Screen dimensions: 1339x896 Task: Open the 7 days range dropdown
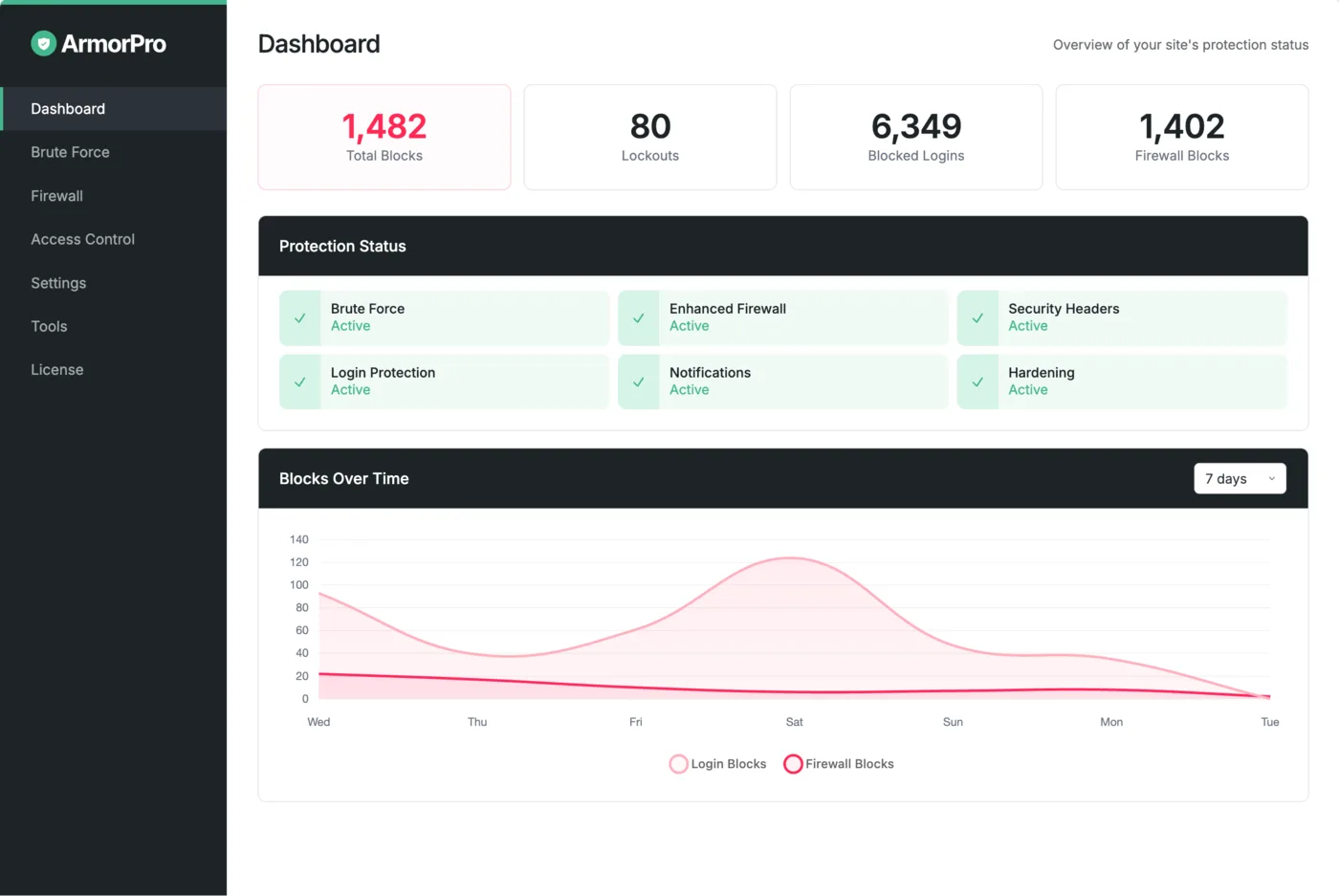(1240, 479)
